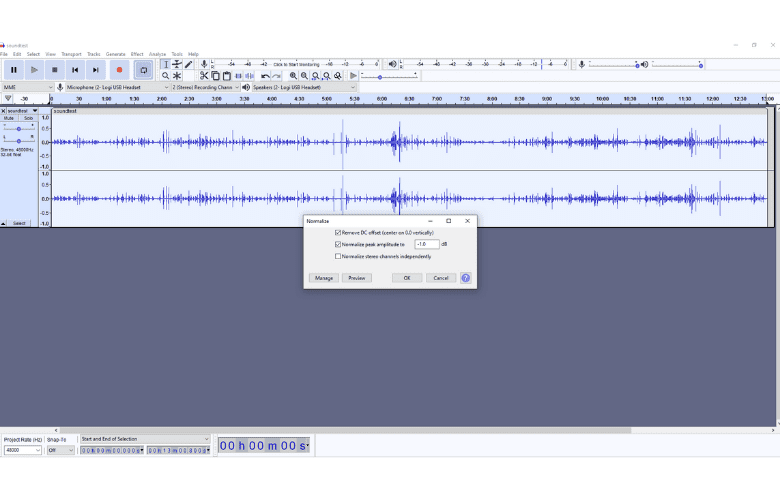Click the Skip to Start button
This screenshot has height=500, width=780.
75,70
